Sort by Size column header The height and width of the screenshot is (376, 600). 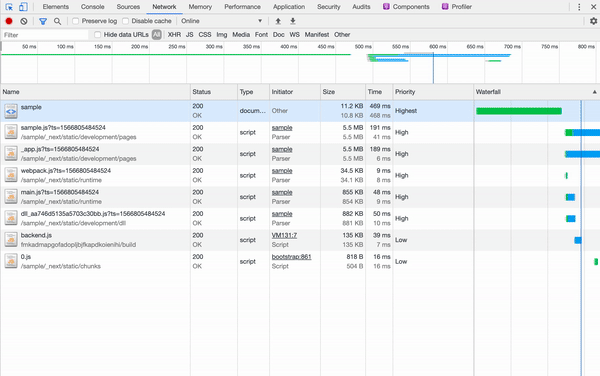[x=343, y=92]
